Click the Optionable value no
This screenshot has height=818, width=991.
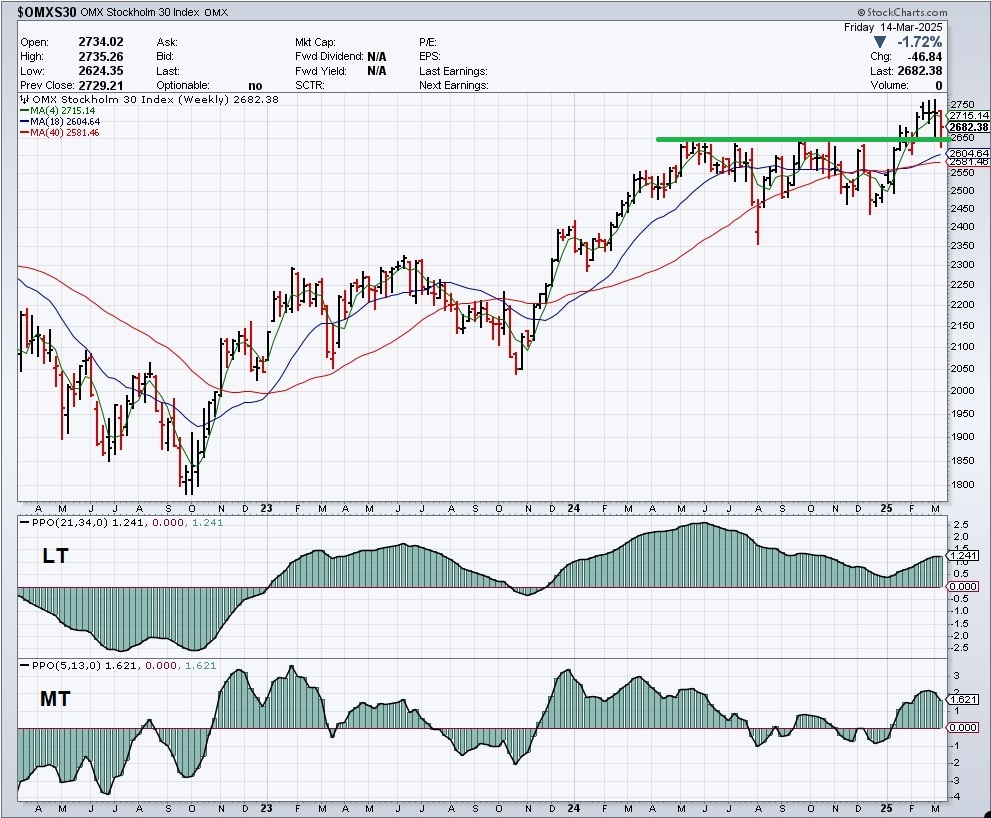(x=255, y=86)
